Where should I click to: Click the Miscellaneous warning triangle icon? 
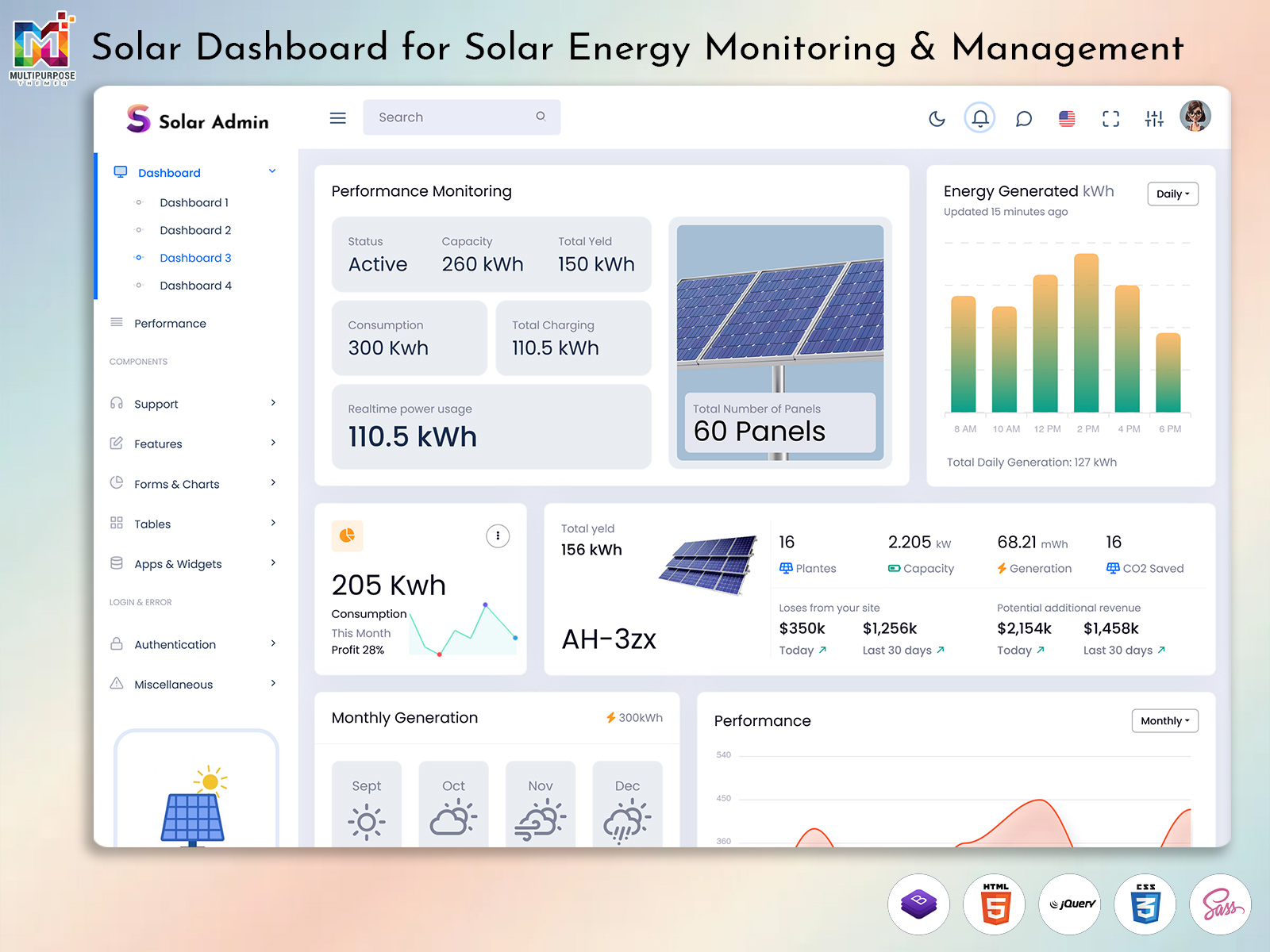tap(117, 683)
